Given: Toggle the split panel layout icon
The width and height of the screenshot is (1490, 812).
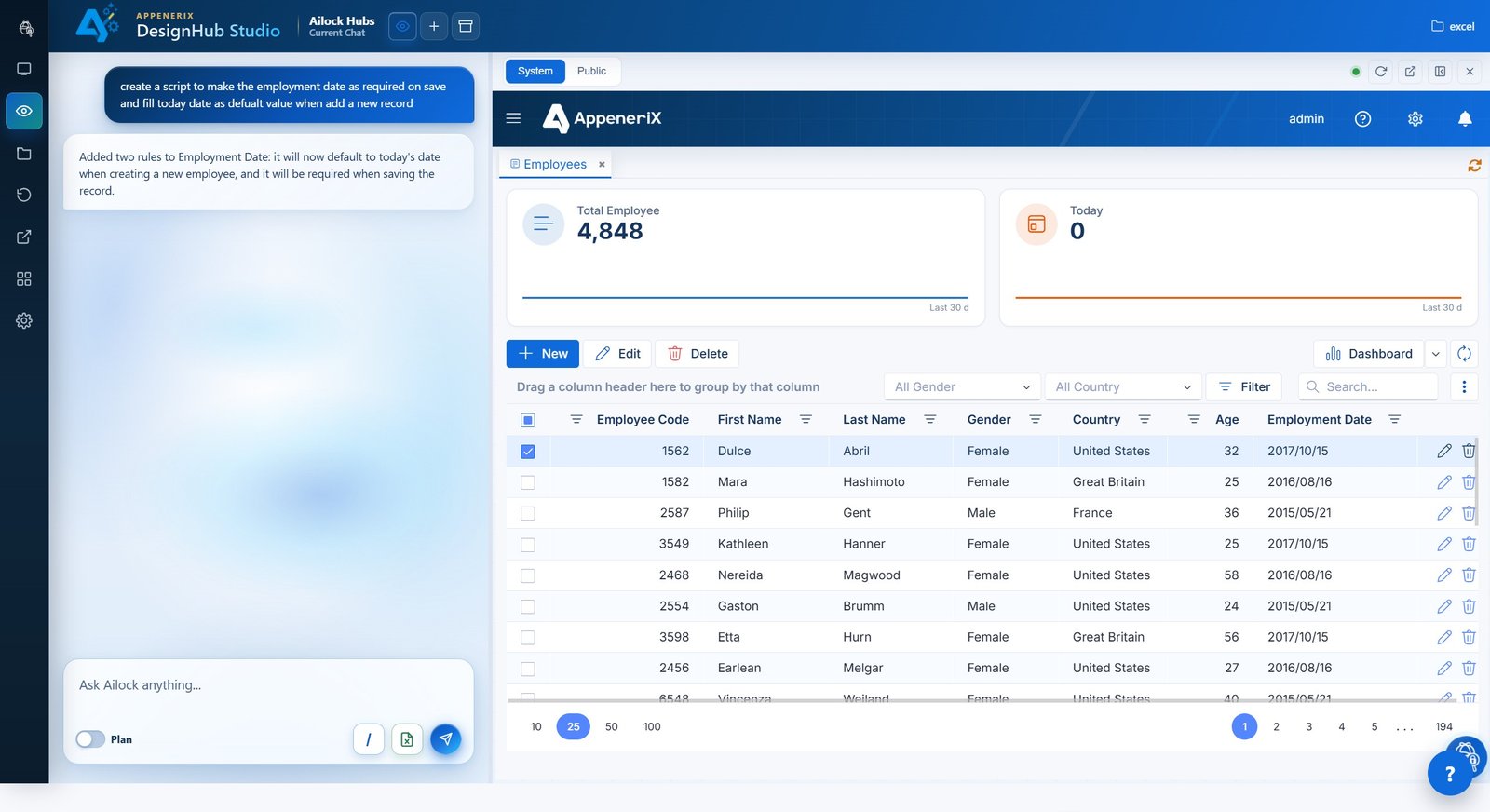Looking at the screenshot, I should pos(1441,72).
